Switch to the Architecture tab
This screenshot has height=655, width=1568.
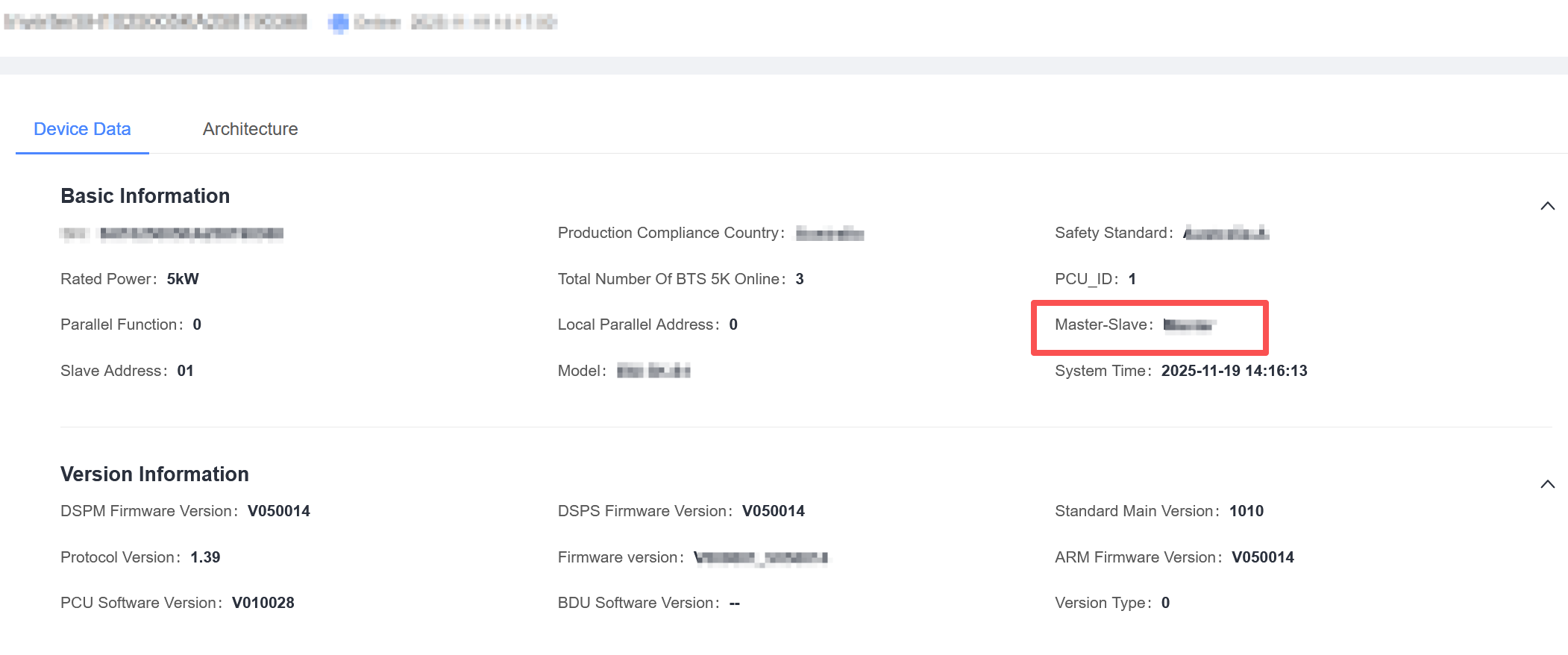click(x=250, y=129)
